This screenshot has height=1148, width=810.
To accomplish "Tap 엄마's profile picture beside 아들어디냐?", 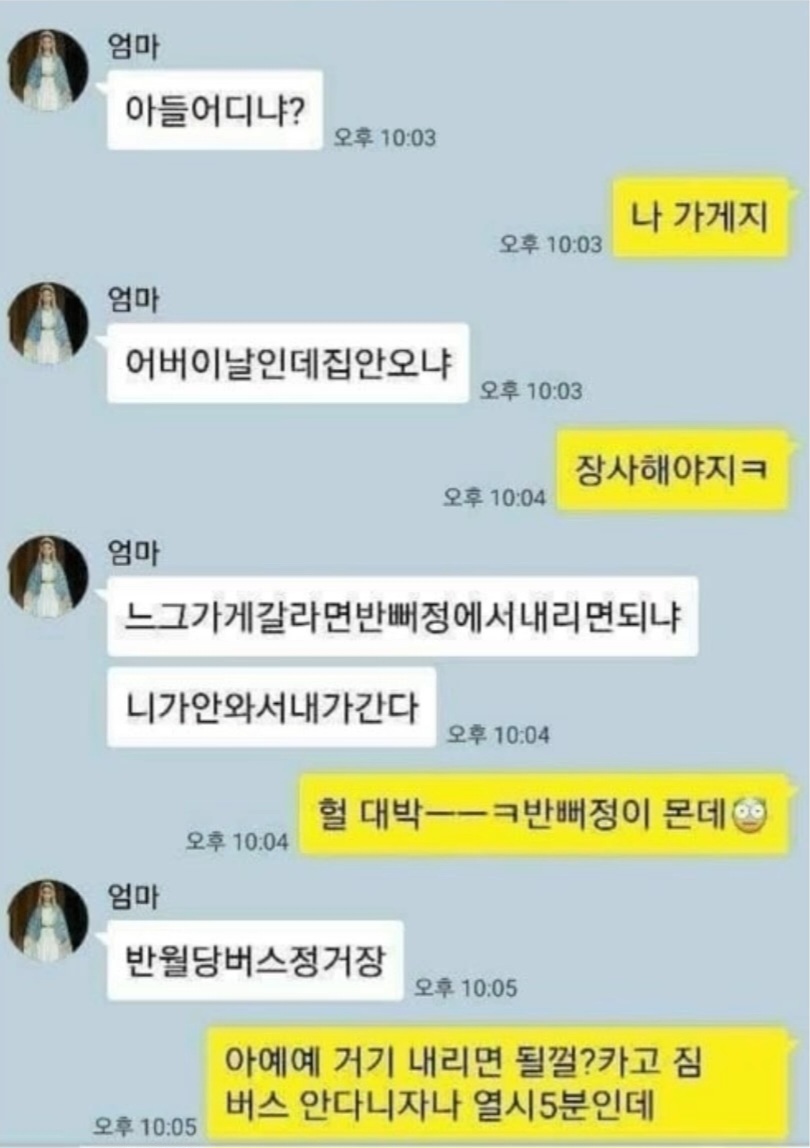I will coord(48,70).
